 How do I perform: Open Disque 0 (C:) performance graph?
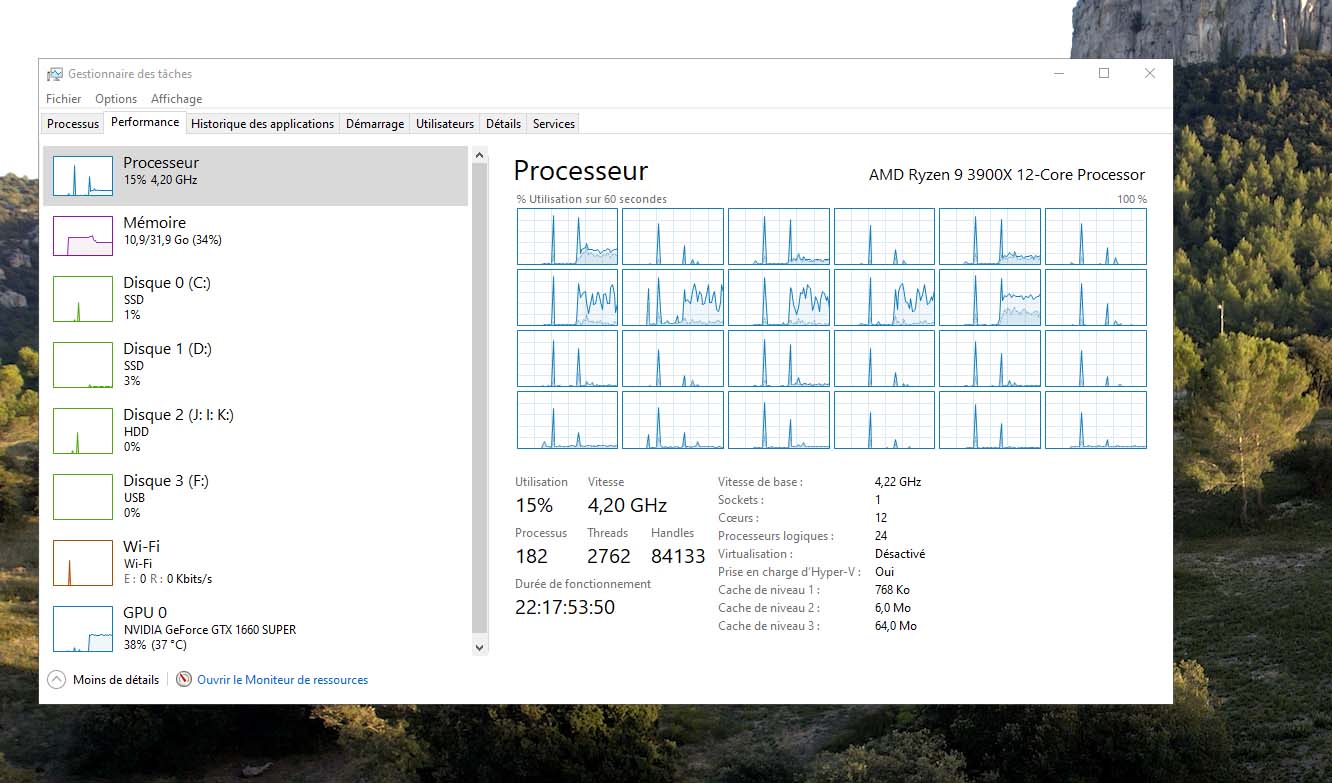tap(82, 298)
